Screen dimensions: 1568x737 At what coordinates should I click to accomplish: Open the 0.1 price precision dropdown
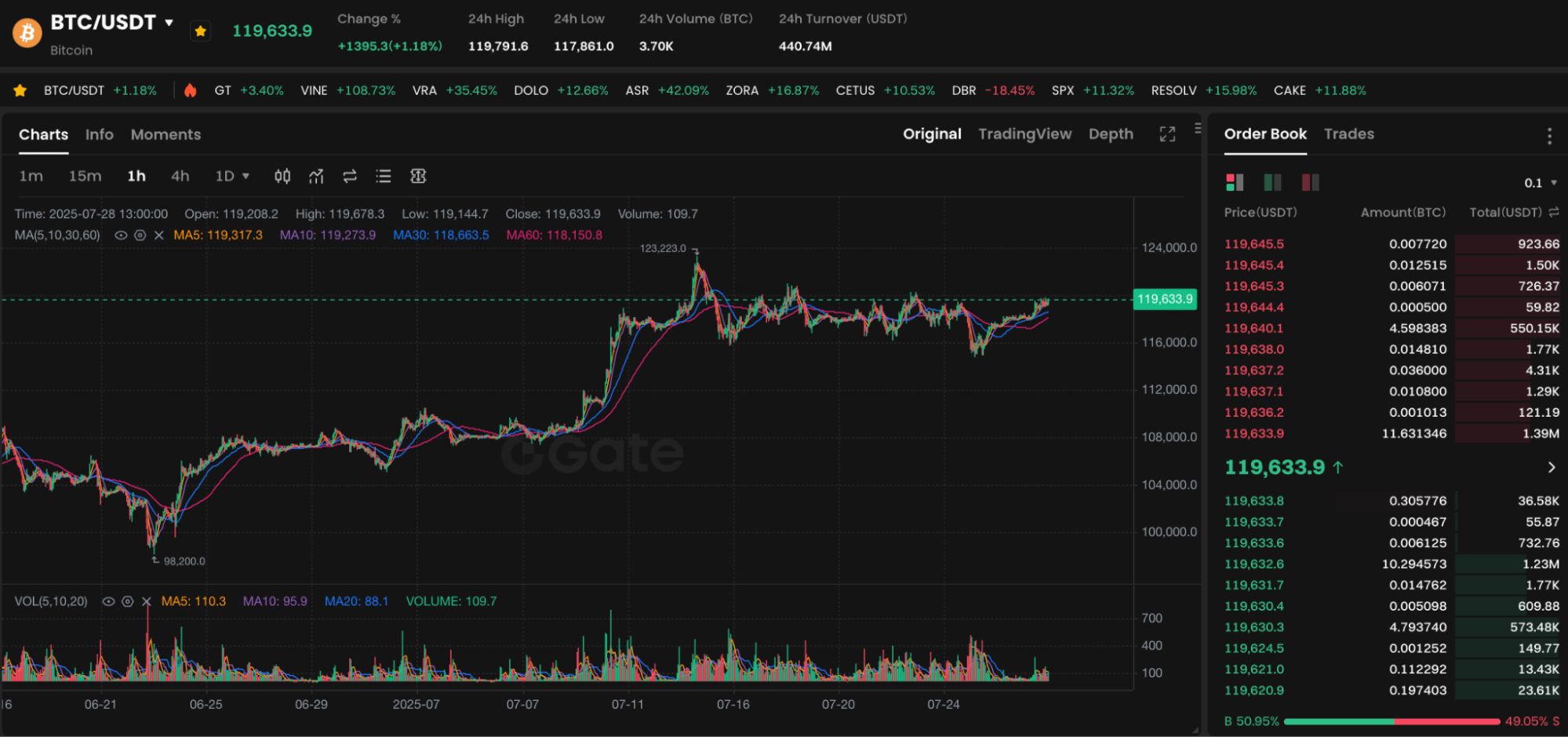pos(1541,183)
